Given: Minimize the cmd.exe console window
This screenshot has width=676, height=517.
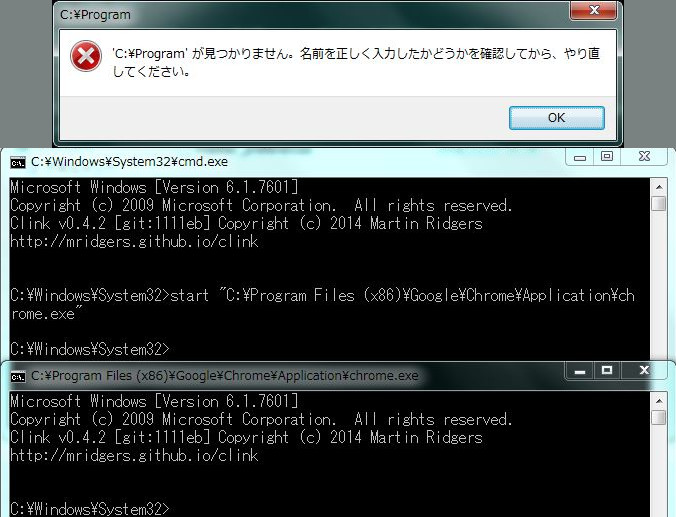Looking at the screenshot, I should (x=580, y=157).
